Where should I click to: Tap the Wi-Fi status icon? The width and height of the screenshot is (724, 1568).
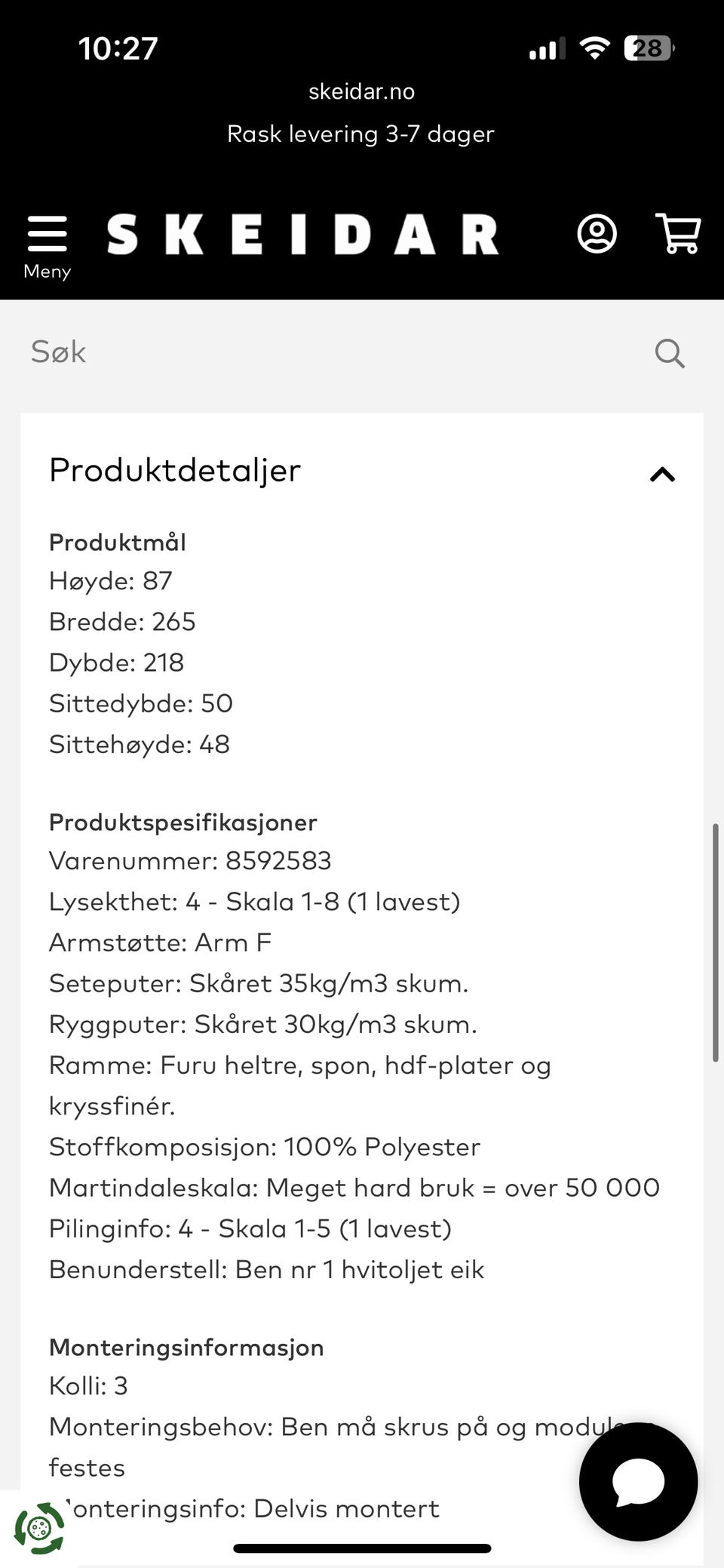594,48
